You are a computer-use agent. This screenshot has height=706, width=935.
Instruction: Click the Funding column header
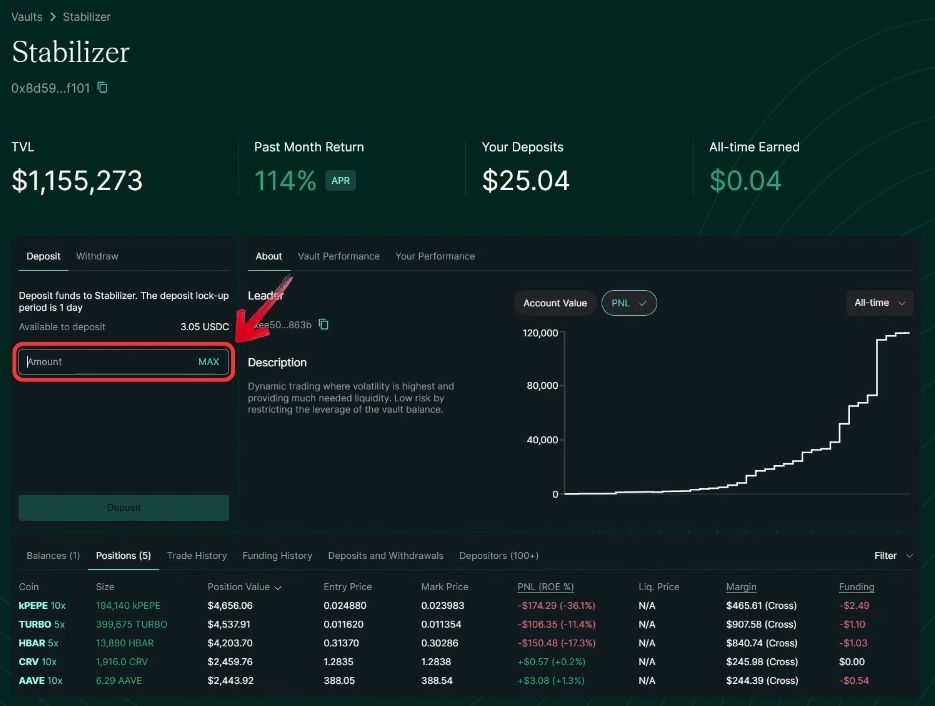pyautogui.click(x=857, y=587)
